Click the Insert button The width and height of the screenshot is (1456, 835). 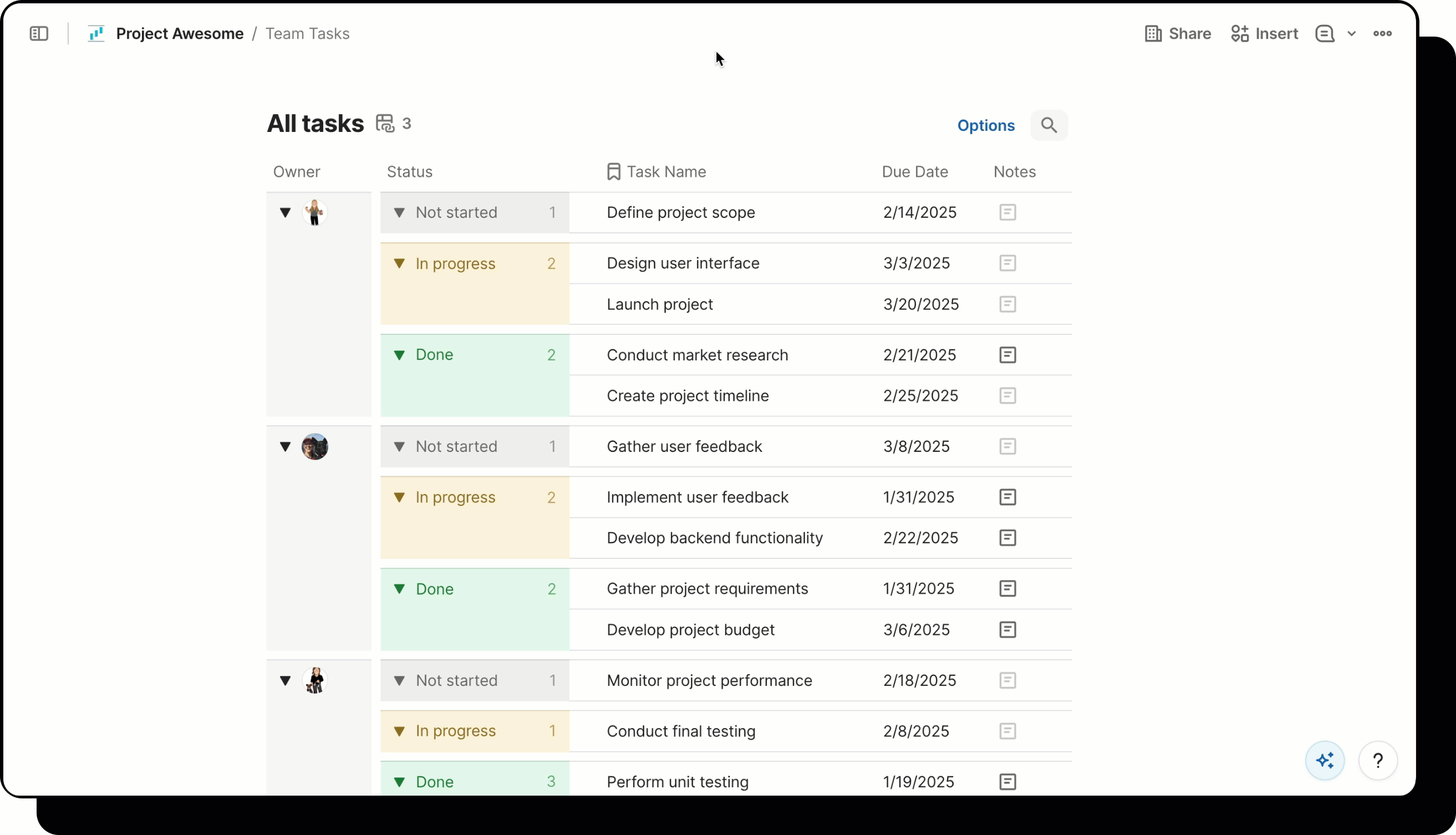pos(1264,34)
